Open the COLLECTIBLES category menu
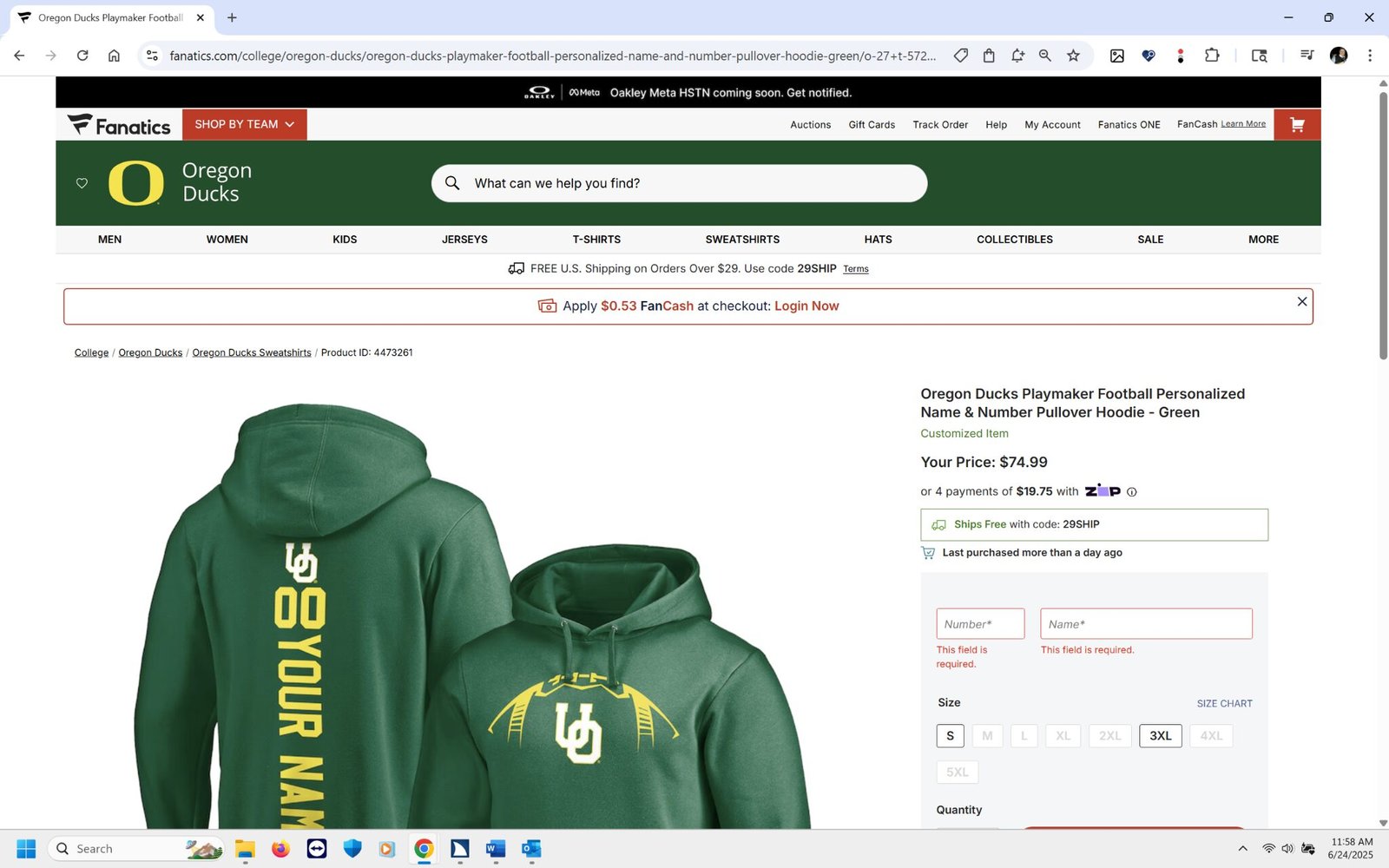 point(1014,240)
